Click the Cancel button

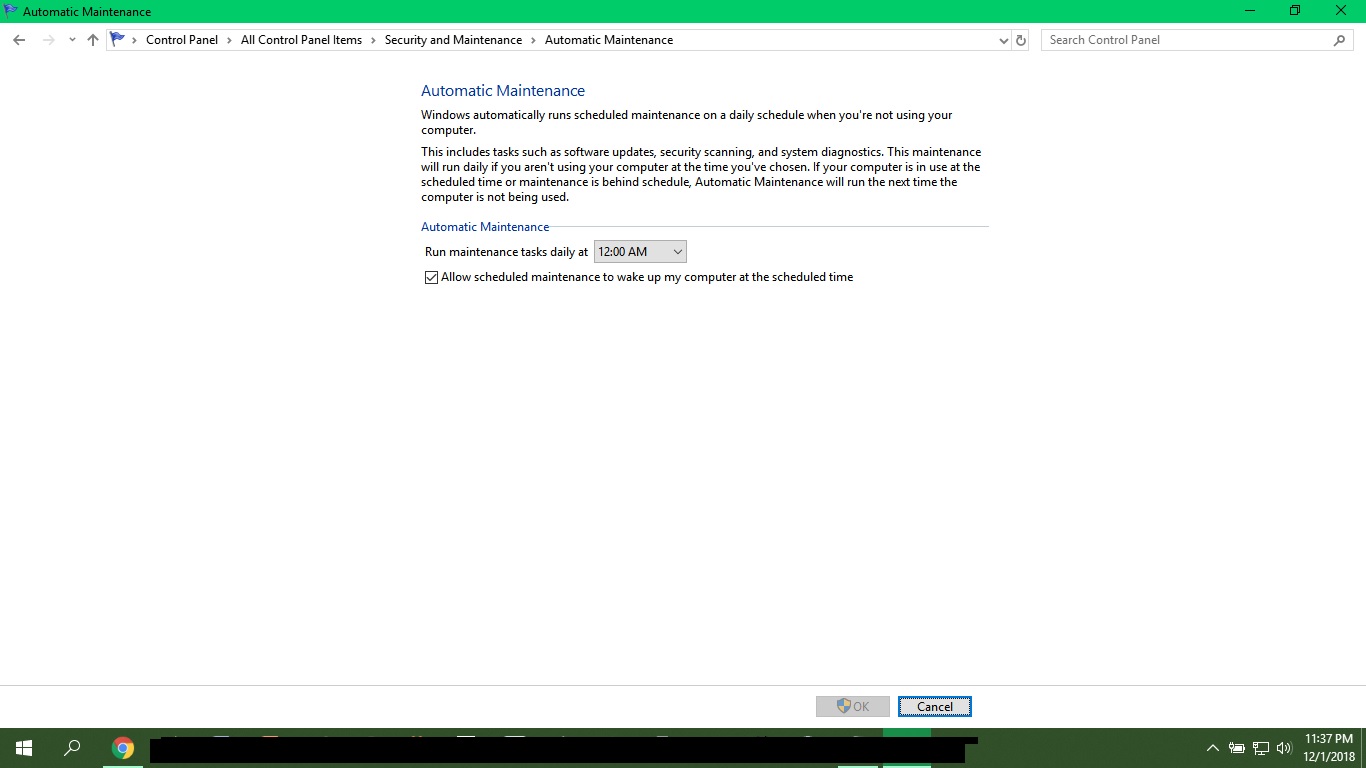934,706
